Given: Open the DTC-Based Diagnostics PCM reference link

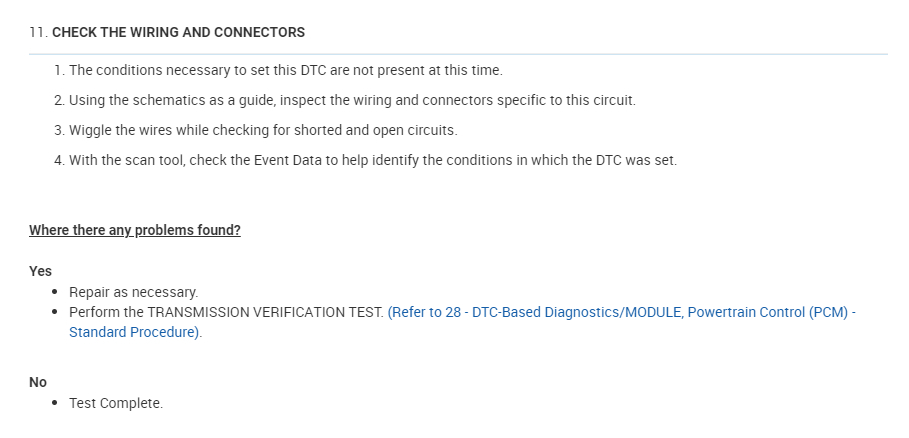Looking at the screenshot, I should point(620,313).
